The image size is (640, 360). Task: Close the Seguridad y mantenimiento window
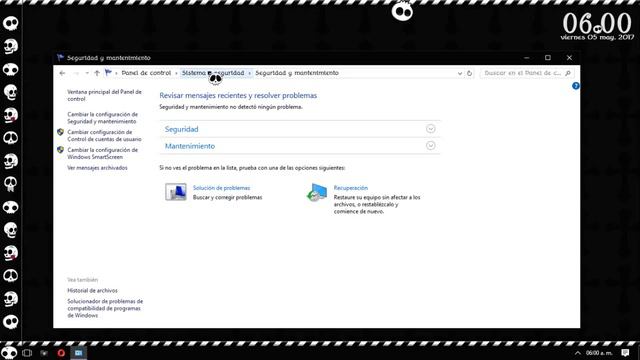click(569, 58)
